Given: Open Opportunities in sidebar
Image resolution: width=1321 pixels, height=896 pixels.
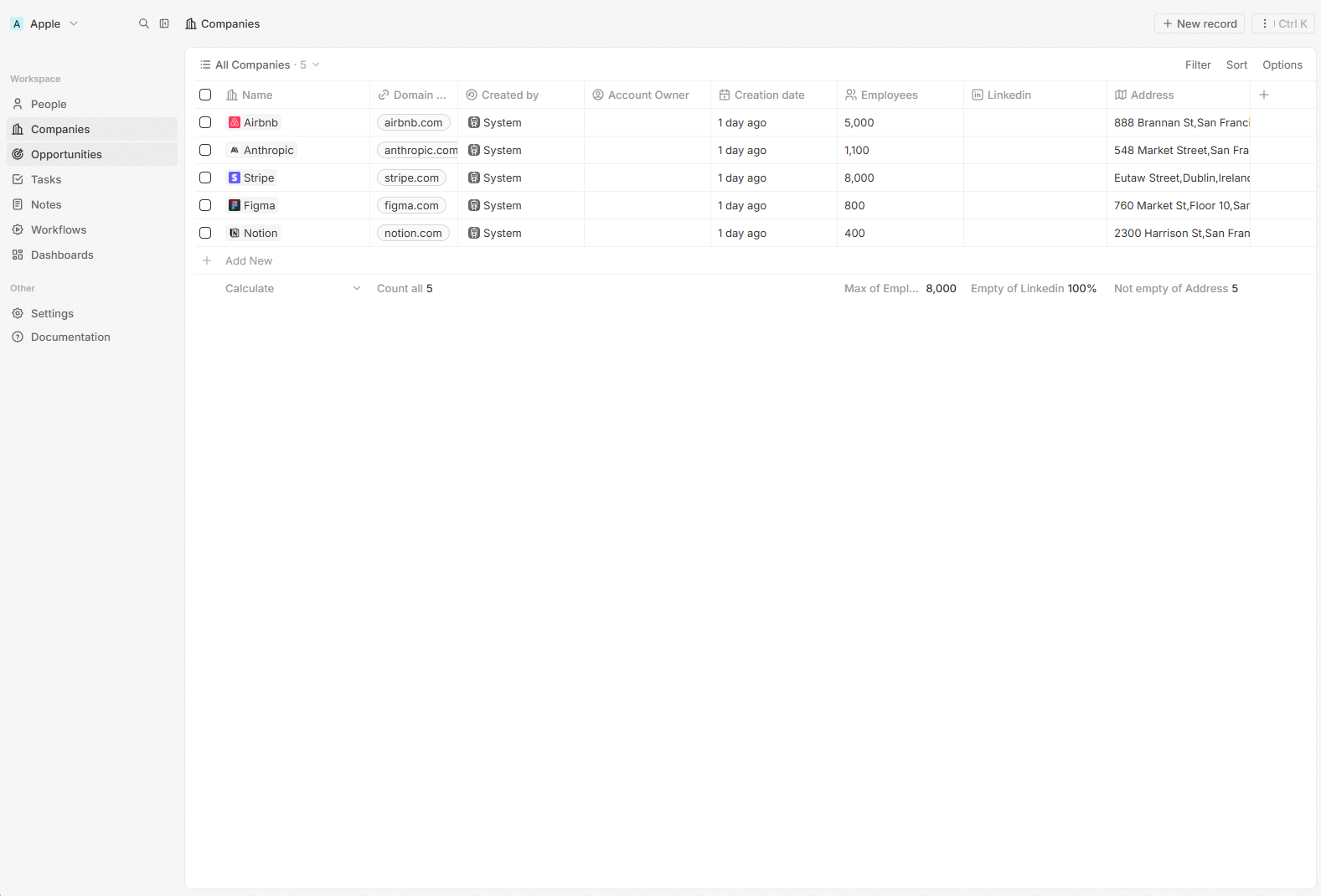Looking at the screenshot, I should (x=92, y=154).
